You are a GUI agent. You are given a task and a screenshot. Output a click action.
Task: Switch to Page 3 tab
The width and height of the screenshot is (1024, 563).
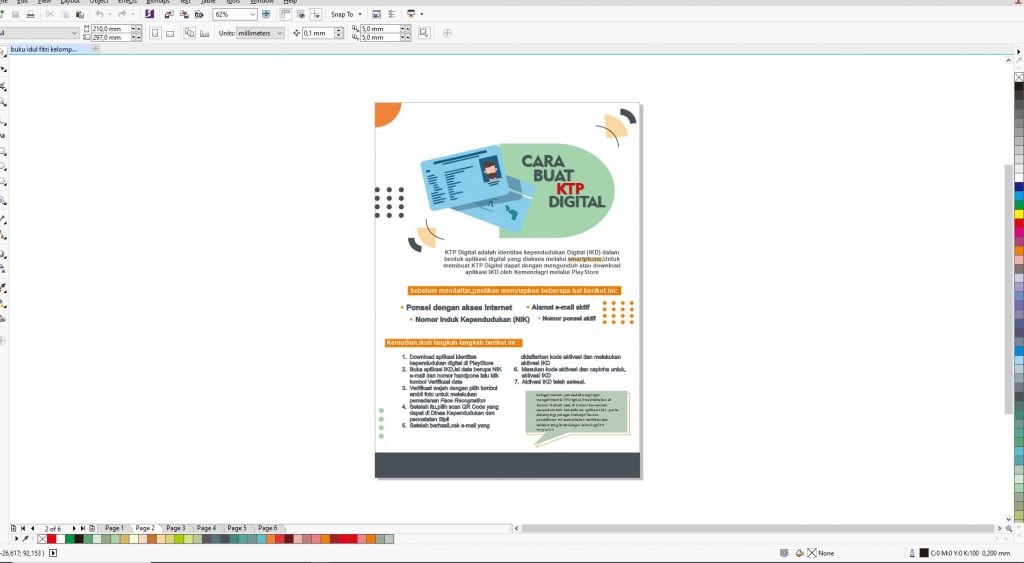click(176, 528)
